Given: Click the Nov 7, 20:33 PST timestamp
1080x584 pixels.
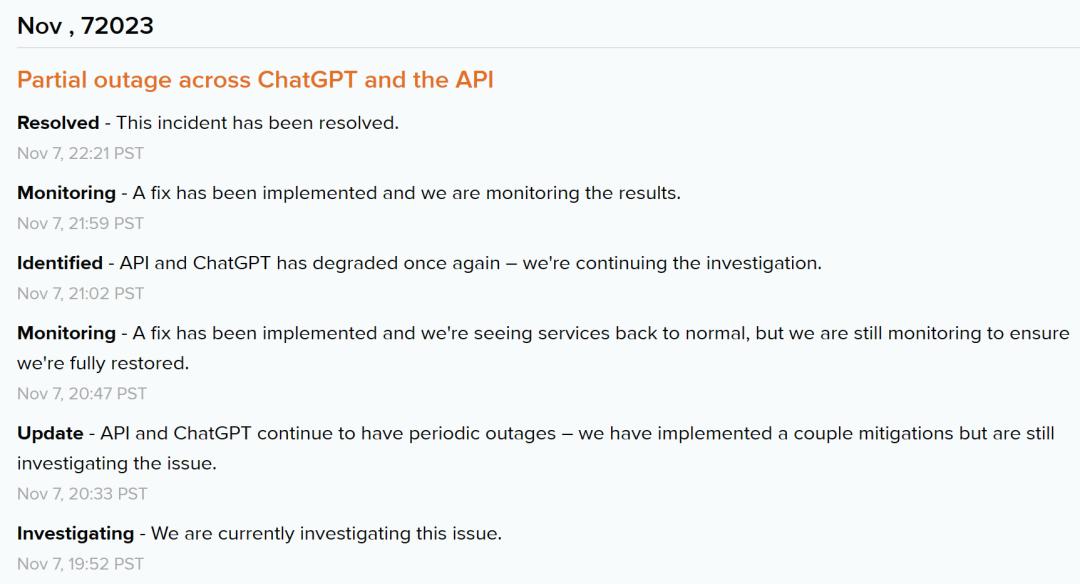Looking at the screenshot, I should coord(82,493).
